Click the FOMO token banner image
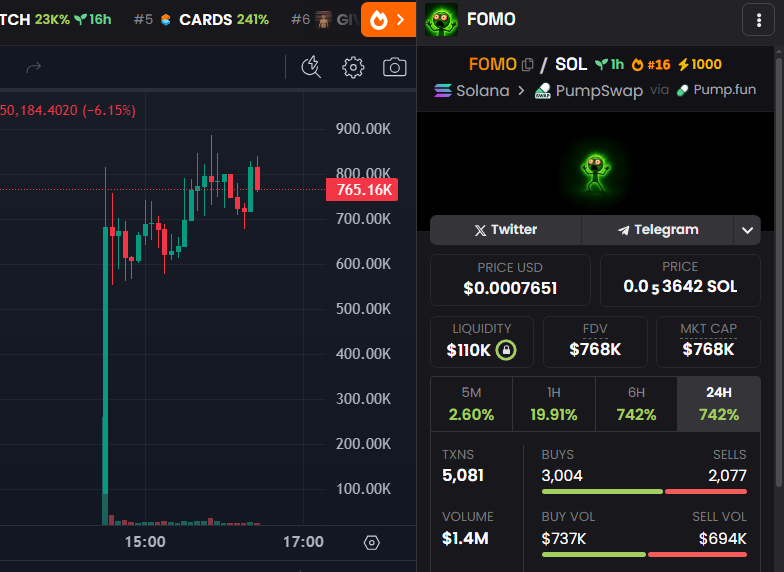The height and width of the screenshot is (572, 784). click(x=595, y=174)
